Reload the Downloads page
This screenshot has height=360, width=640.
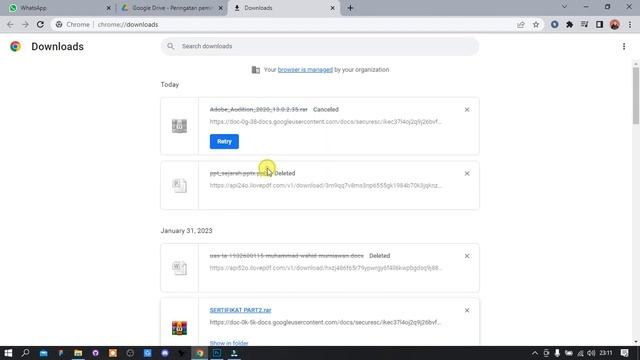tap(40, 24)
